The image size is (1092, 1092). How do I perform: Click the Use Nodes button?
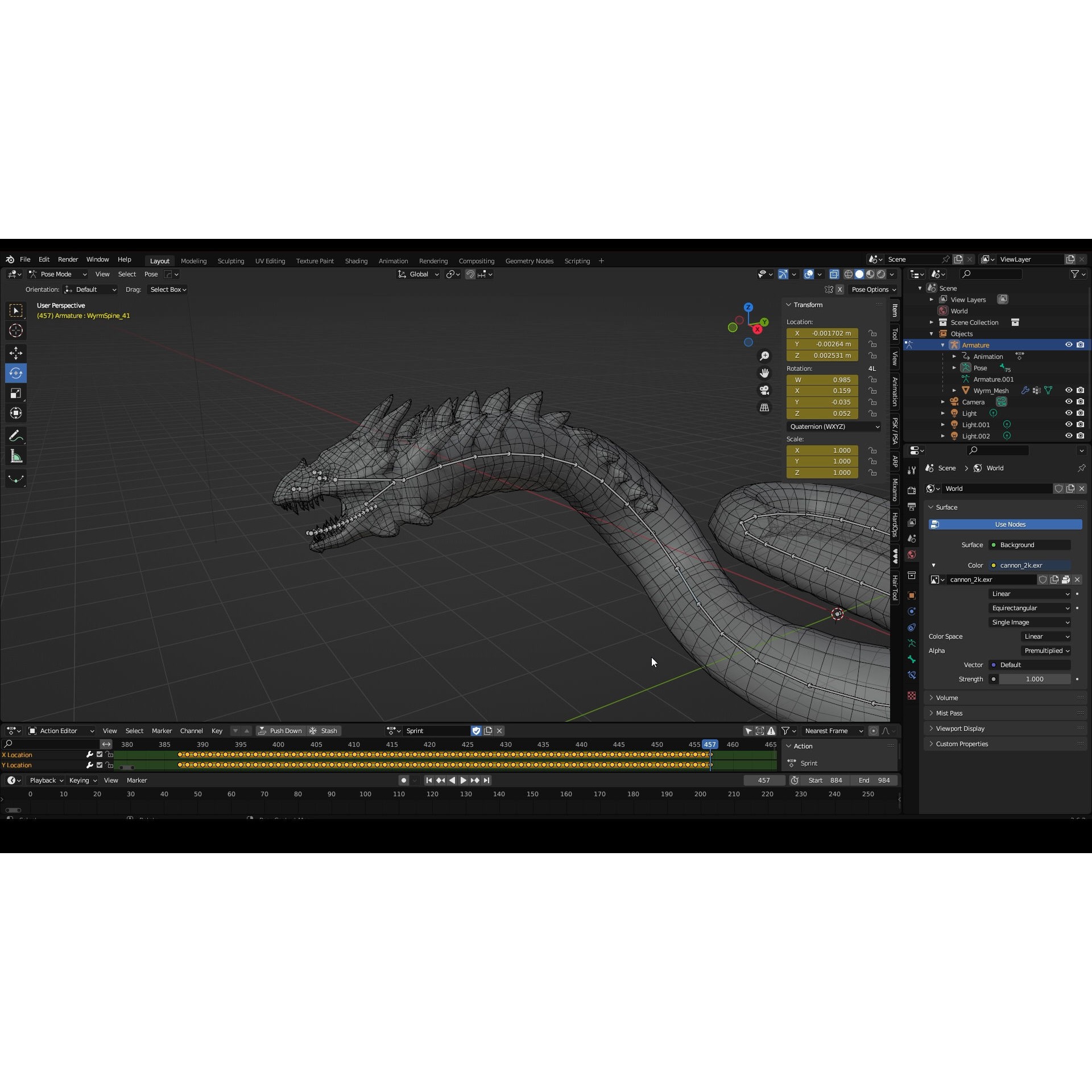pos(1007,524)
